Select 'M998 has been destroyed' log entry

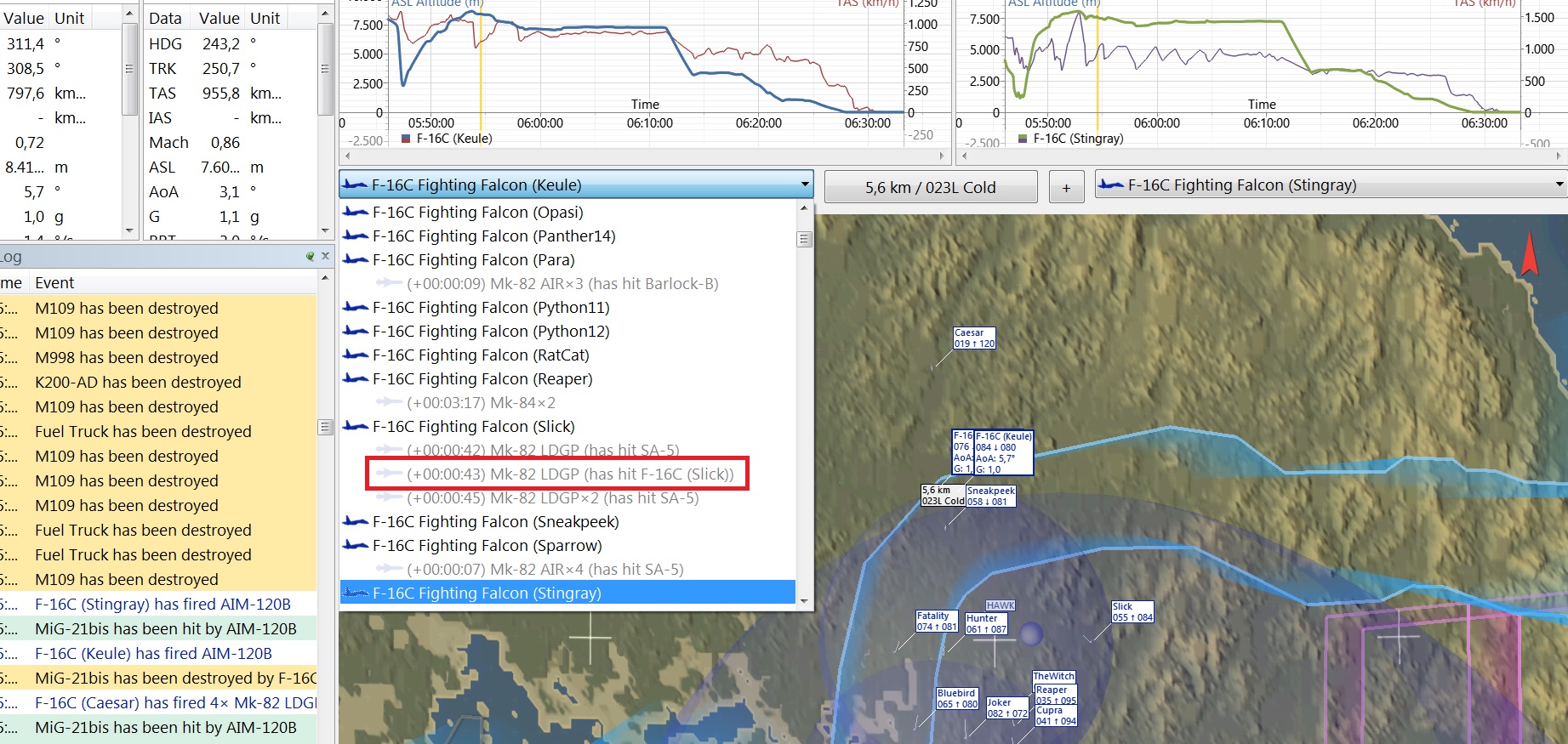[x=158, y=357]
